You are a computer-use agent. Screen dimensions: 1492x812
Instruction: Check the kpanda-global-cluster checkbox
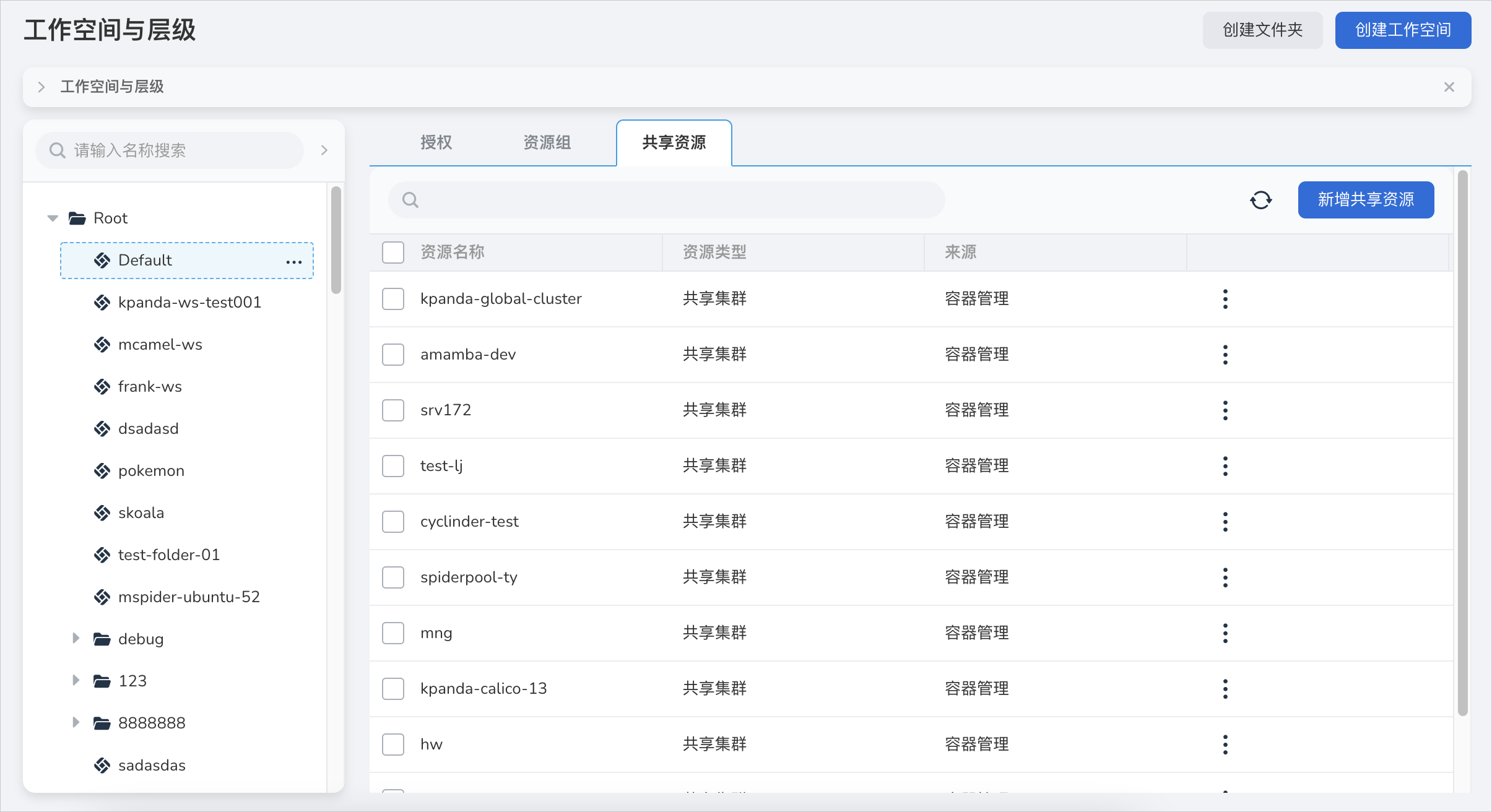coord(393,299)
